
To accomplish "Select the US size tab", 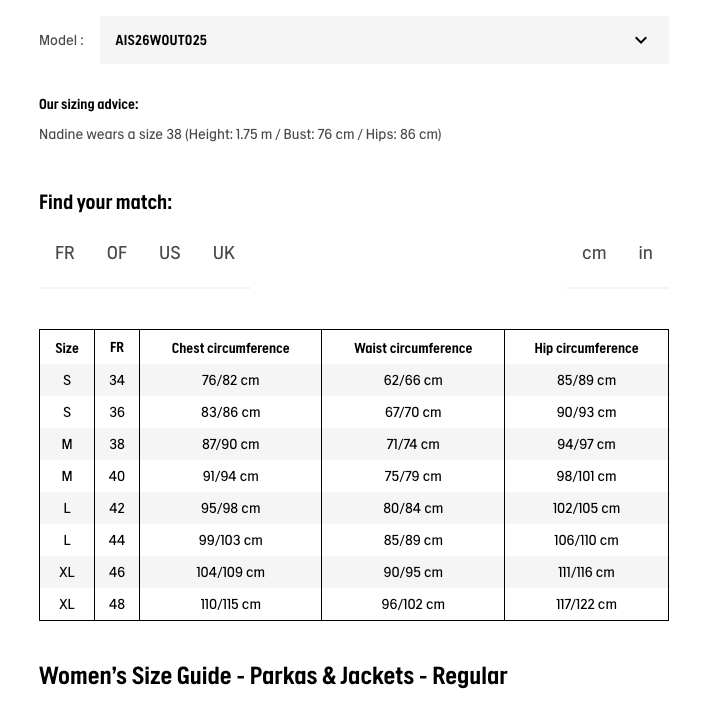I will [x=170, y=253].
